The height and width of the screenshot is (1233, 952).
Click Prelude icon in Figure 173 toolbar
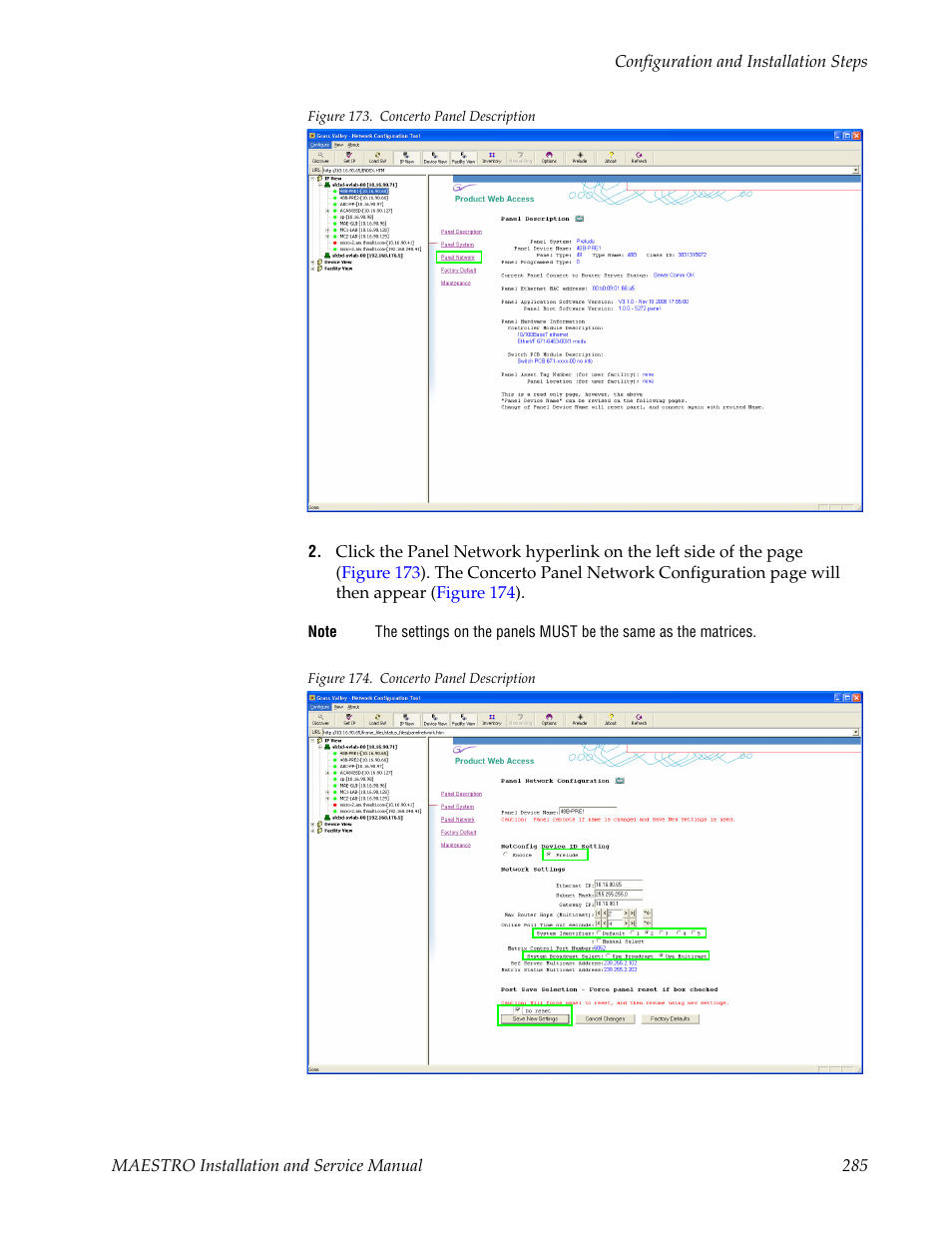(580, 157)
